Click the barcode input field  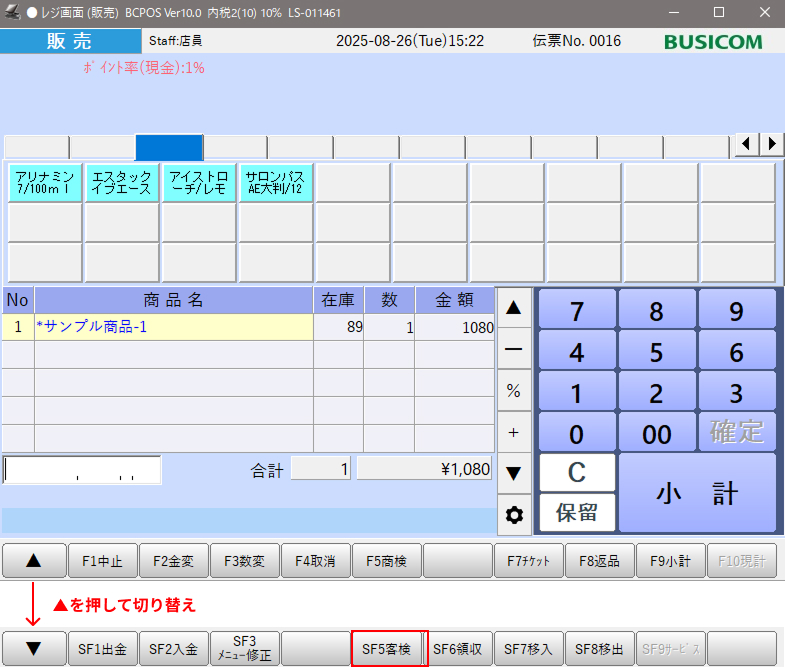pyautogui.click(x=82, y=470)
